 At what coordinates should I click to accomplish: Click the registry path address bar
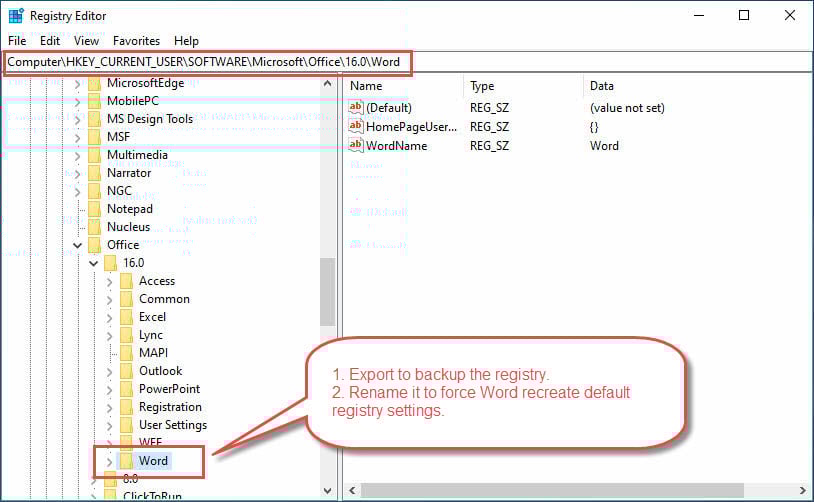(x=407, y=62)
